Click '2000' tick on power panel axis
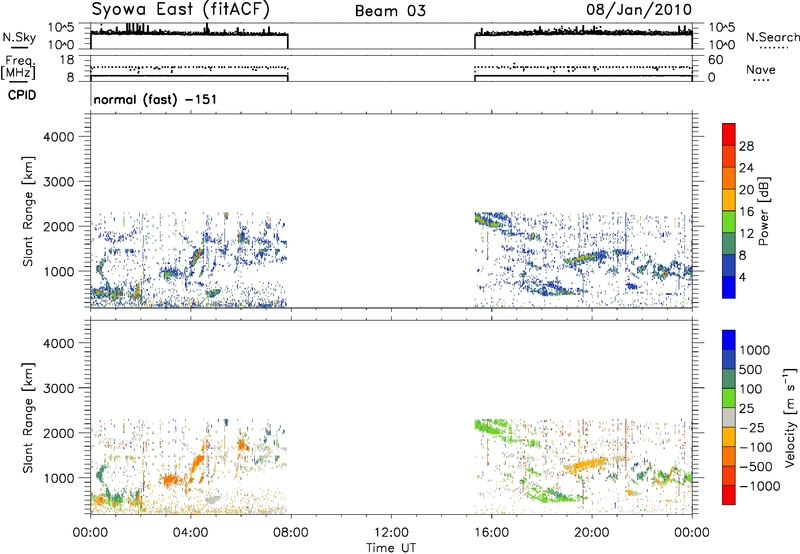 tap(58, 226)
